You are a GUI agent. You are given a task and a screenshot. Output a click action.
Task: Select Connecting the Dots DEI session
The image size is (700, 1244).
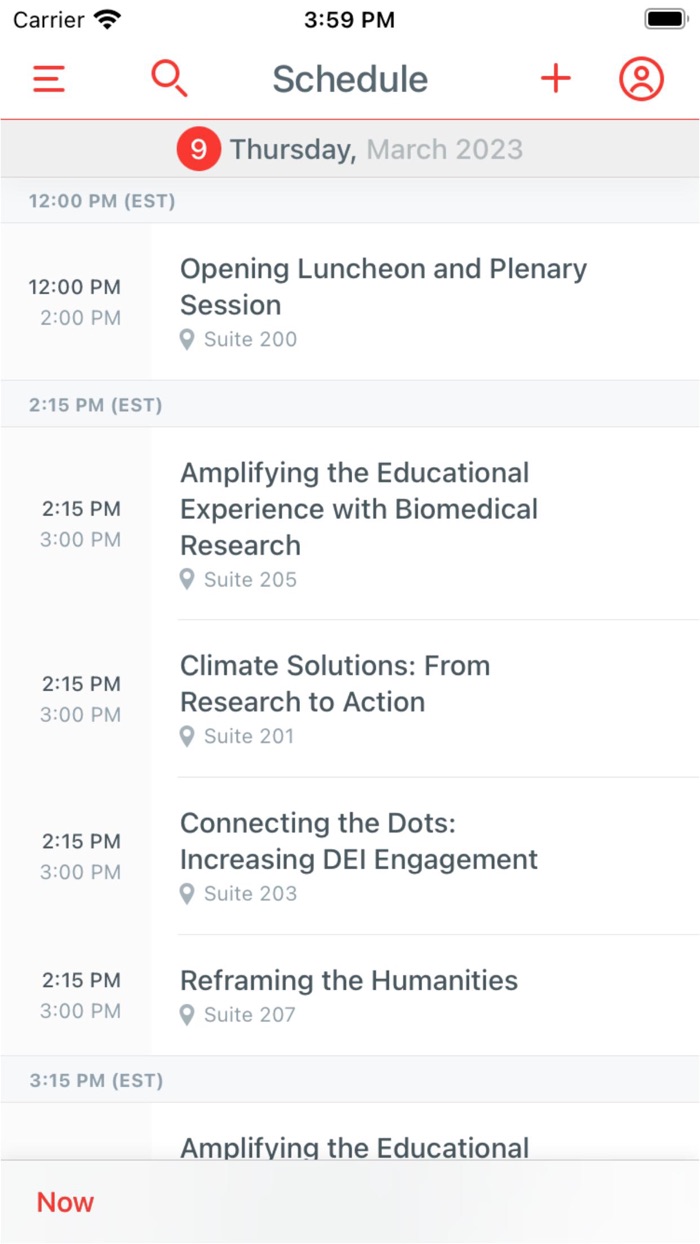pyautogui.click(x=359, y=841)
